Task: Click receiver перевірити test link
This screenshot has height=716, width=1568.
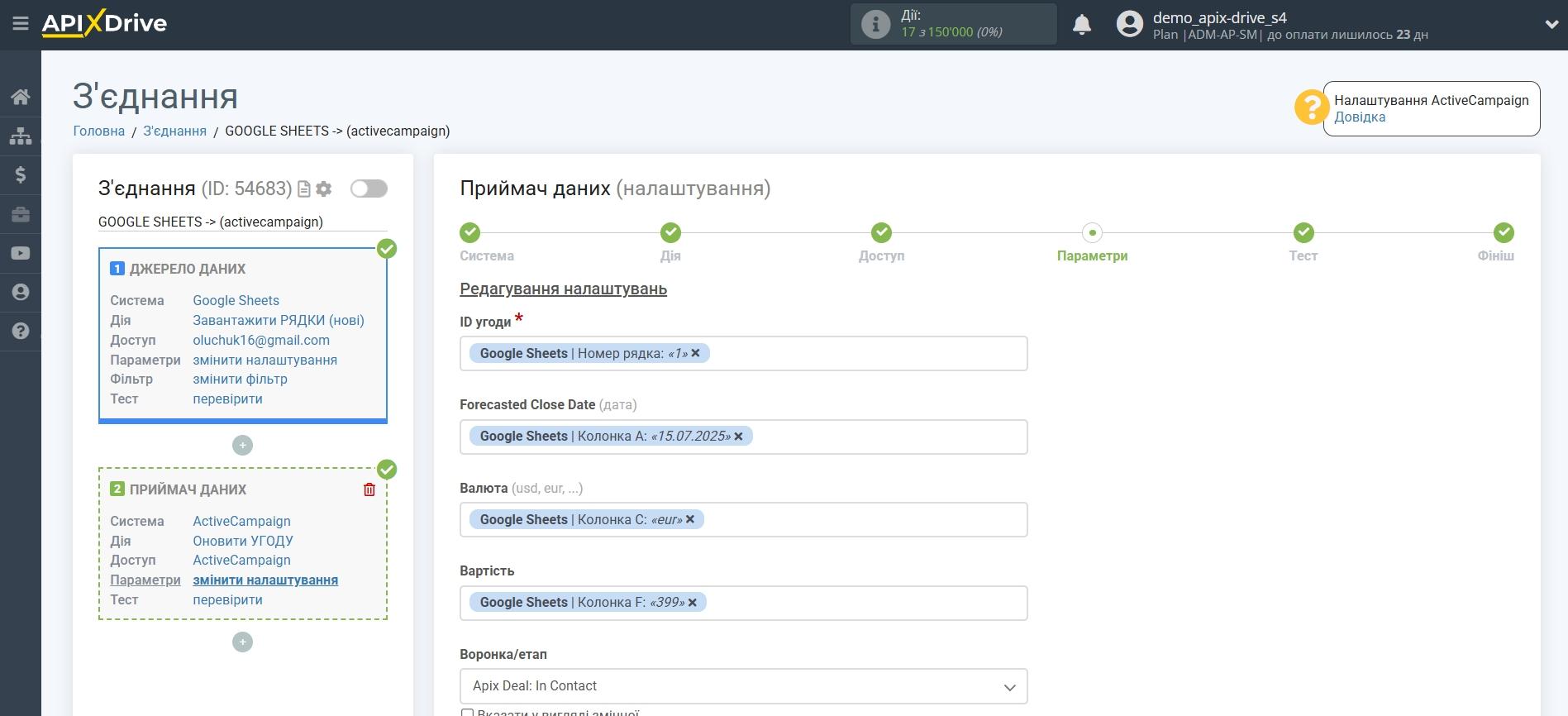Action: (228, 600)
